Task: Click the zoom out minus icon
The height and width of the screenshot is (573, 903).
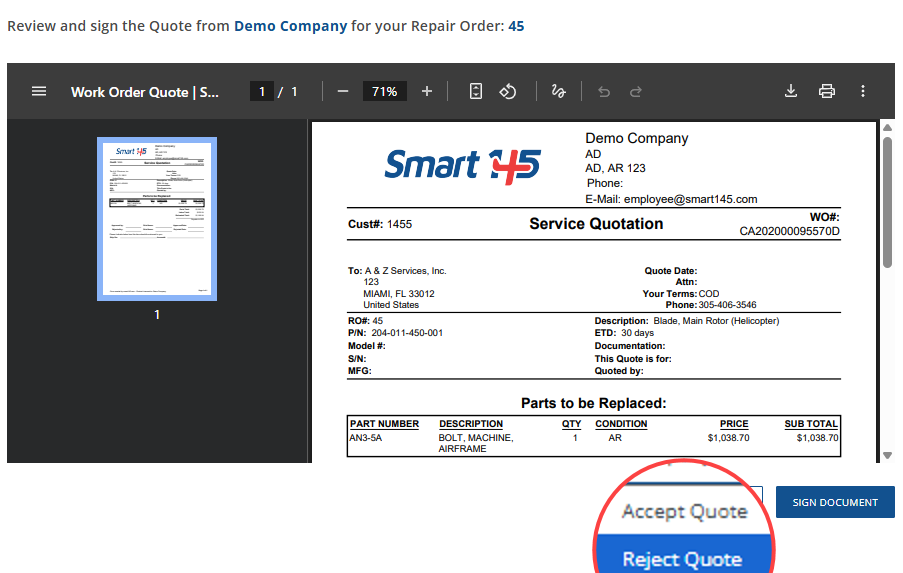Action: pos(343,91)
